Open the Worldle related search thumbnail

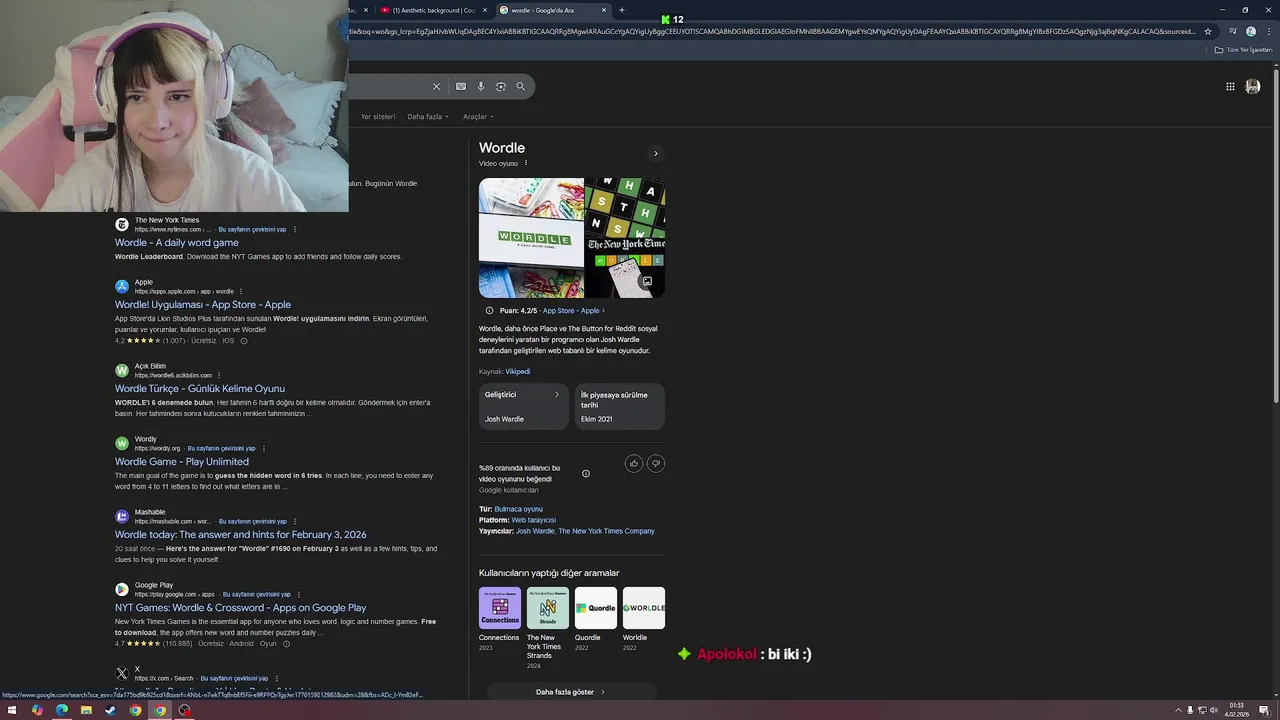(x=644, y=608)
